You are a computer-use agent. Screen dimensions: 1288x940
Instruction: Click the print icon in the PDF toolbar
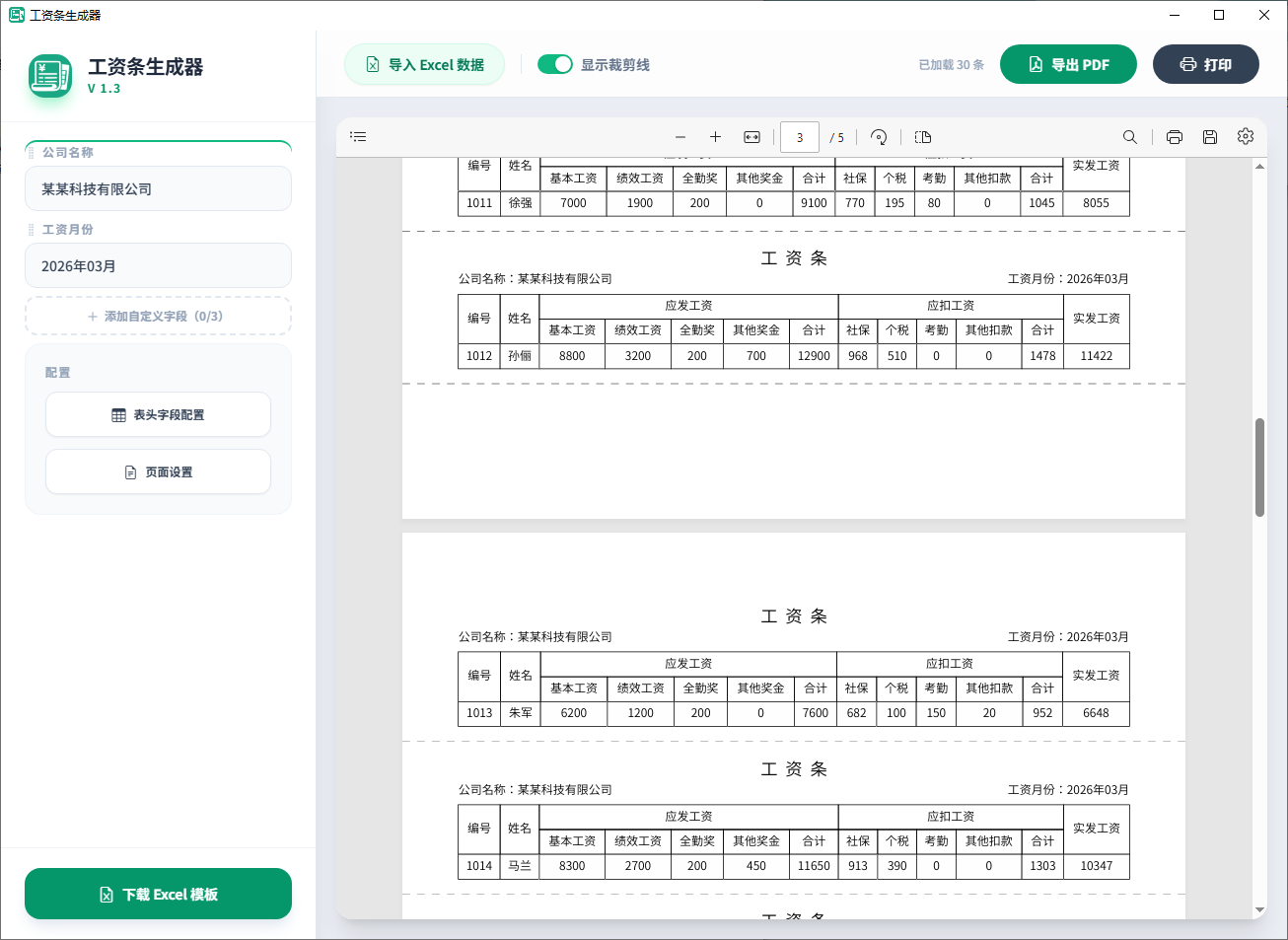pyautogui.click(x=1174, y=137)
